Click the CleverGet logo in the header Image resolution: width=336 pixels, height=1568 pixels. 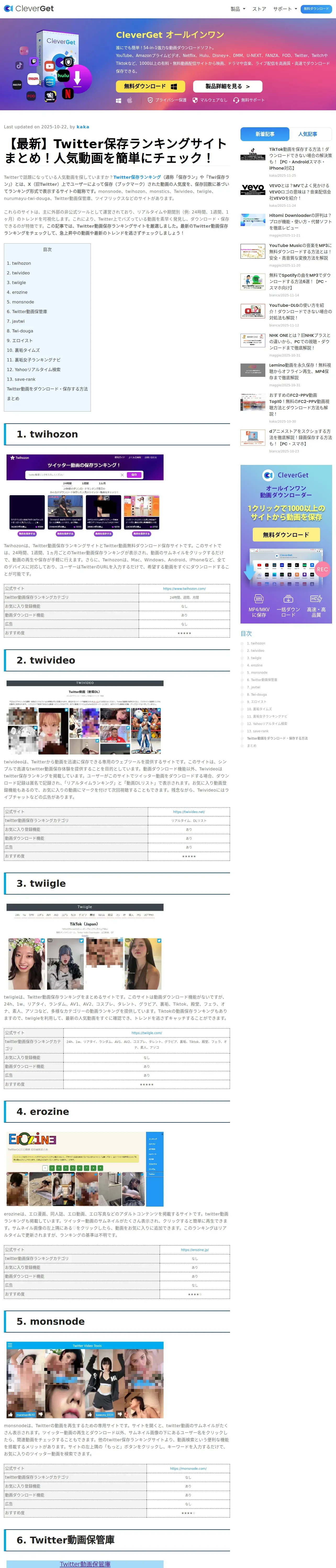(29, 9)
